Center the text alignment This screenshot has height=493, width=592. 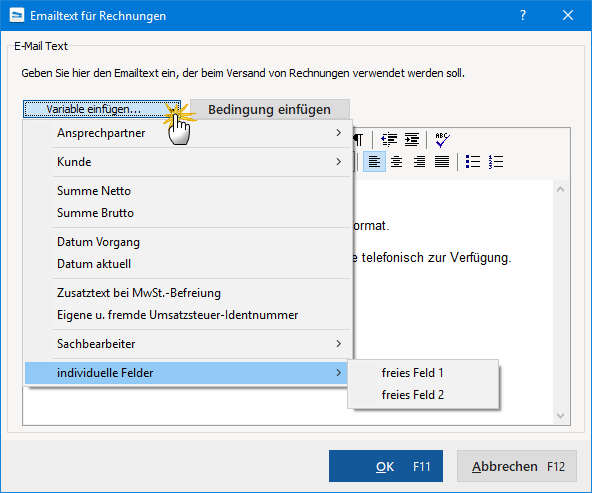(396, 162)
